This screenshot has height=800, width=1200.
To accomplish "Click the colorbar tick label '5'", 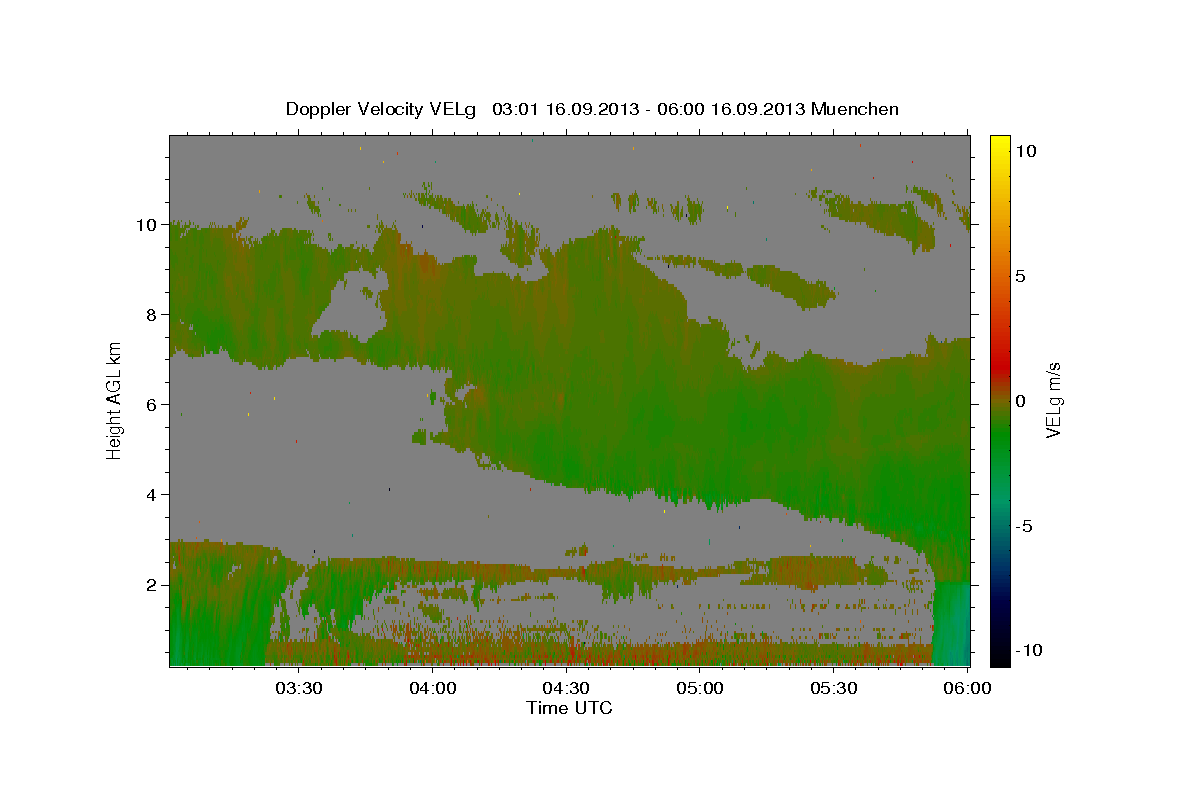I will point(1020,276).
